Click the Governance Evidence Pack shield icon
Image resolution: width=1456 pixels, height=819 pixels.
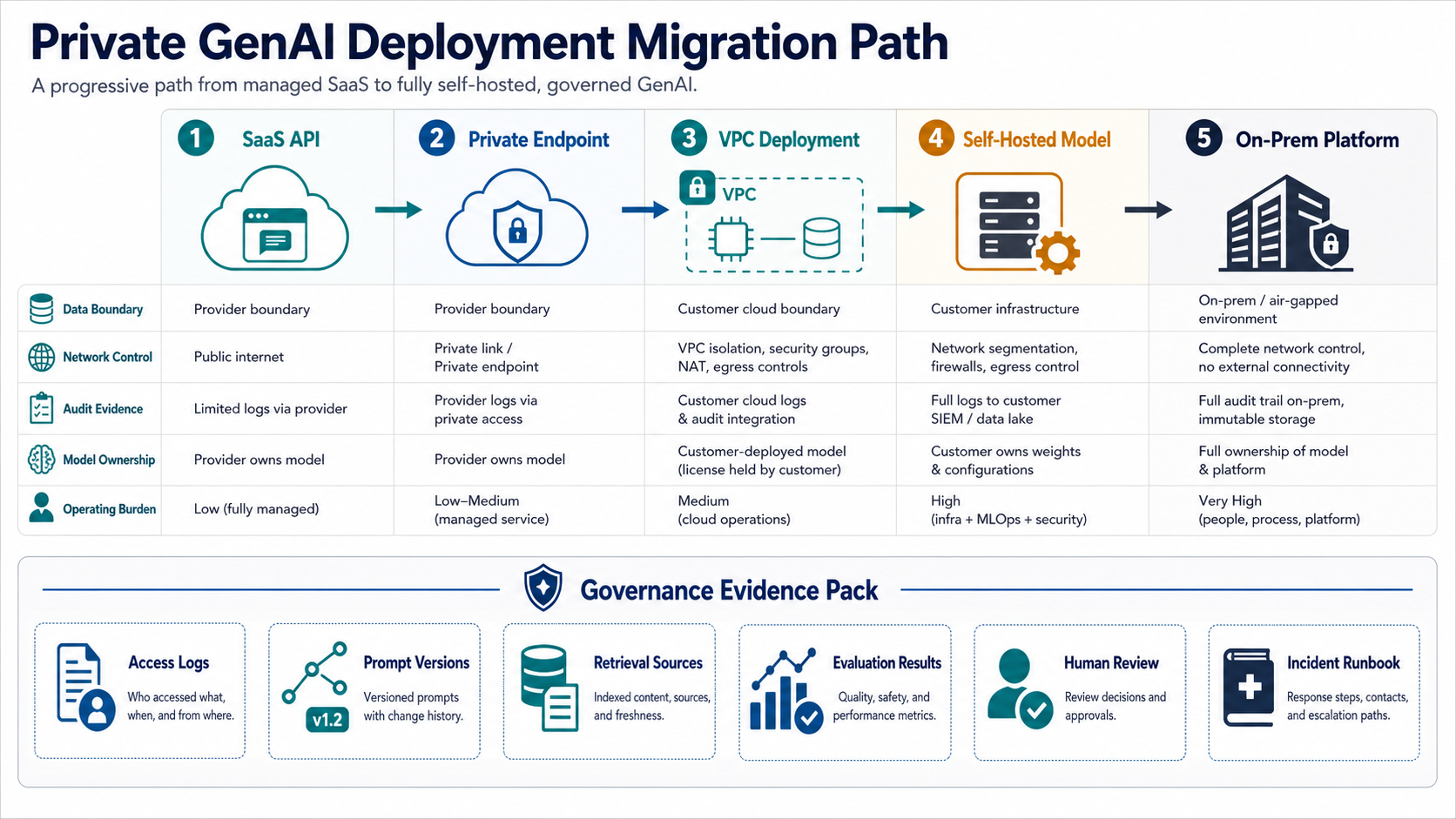tap(543, 589)
